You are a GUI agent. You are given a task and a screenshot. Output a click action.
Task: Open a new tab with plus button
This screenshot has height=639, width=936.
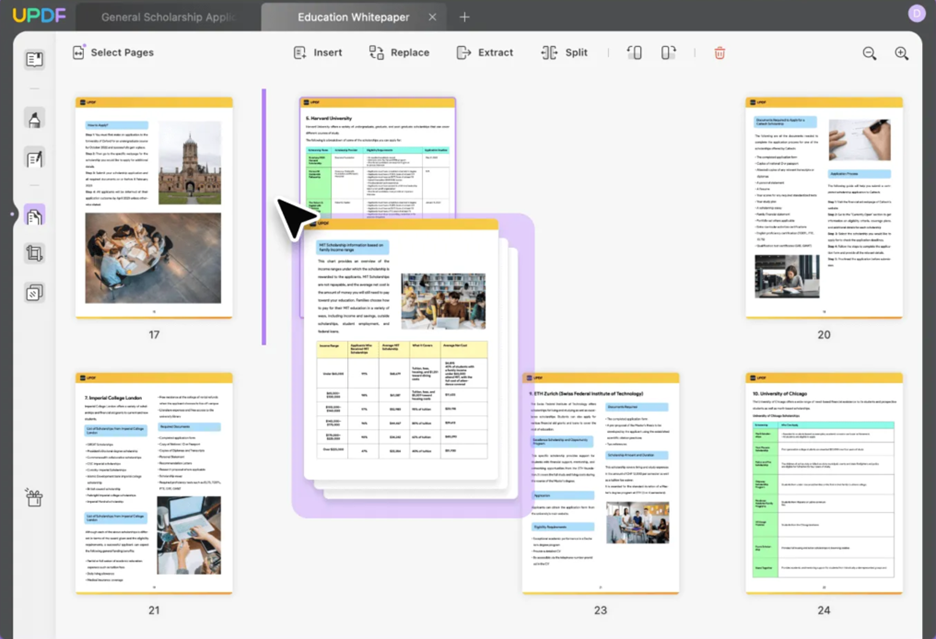point(464,17)
